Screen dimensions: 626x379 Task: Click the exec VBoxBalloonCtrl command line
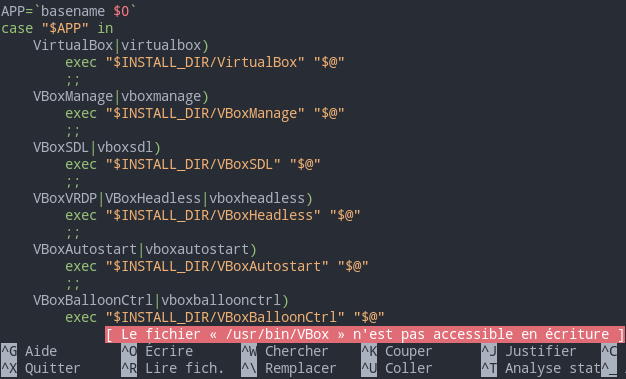225,317
